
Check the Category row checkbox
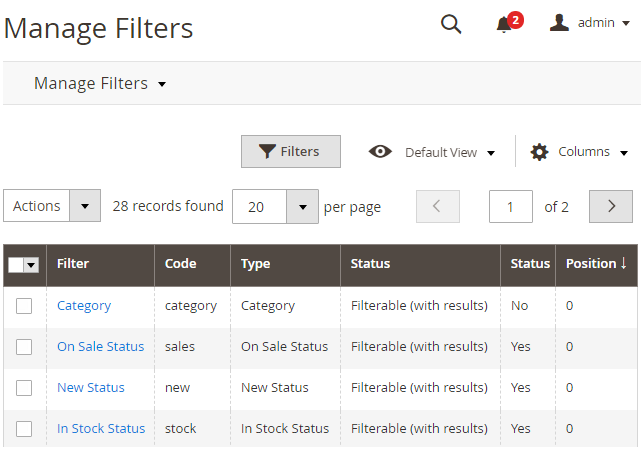click(x=24, y=306)
